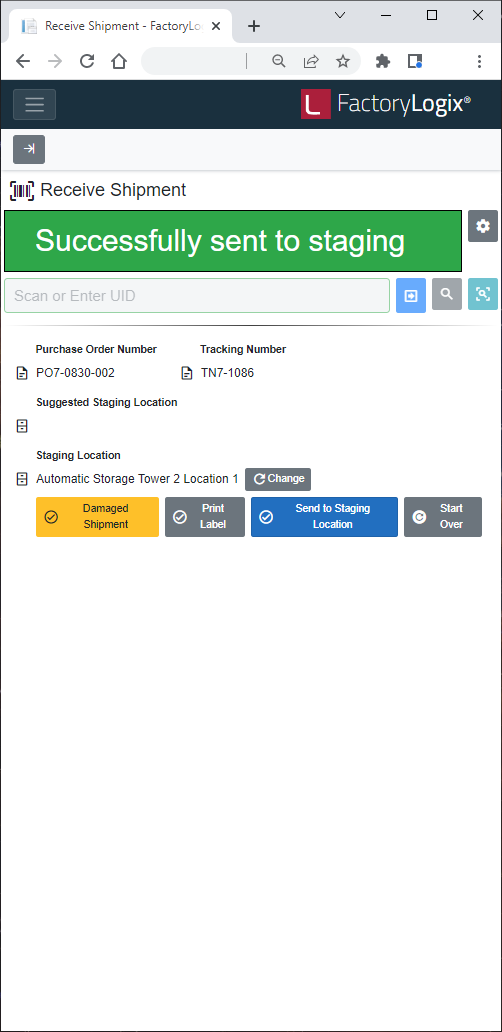This screenshot has height=1032, width=502.
Task: Bookmark this page with the star
Action: [343, 61]
